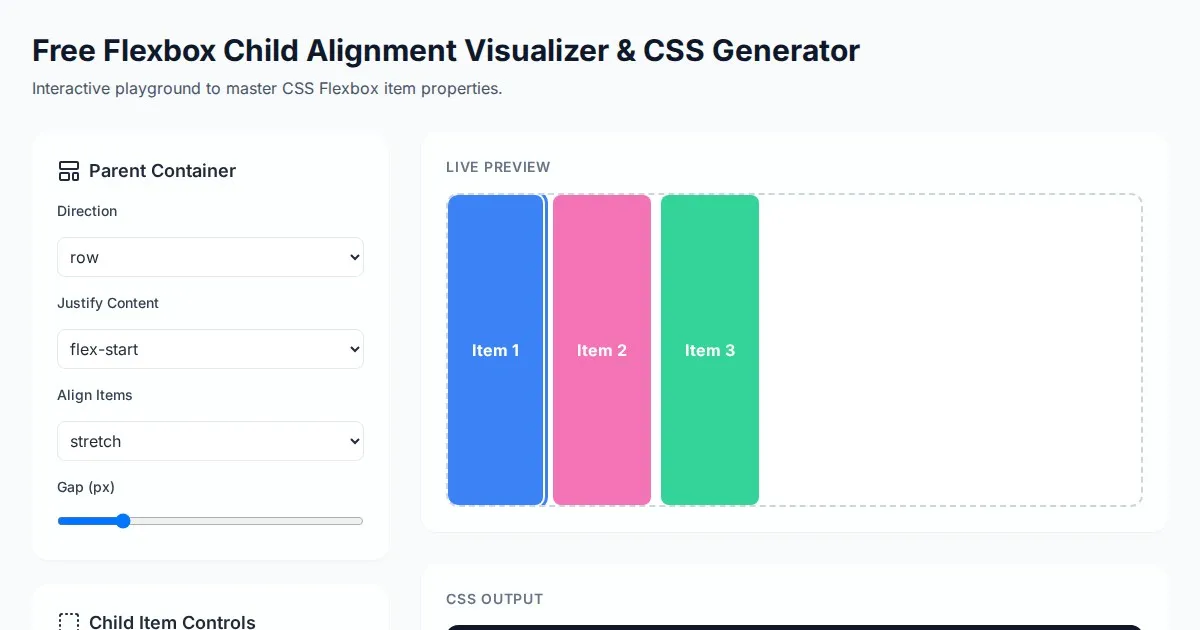Click the Direction field label

pos(87,211)
